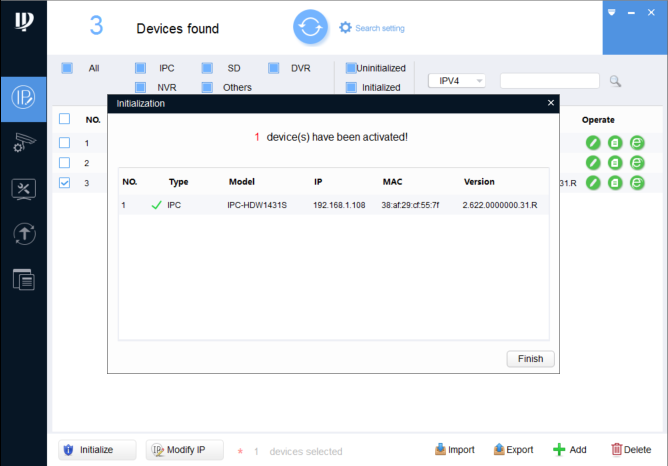Viewport: 668px width, 466px height.
Task: Click the IP column header in dialog
Action: tap(318, 182)
